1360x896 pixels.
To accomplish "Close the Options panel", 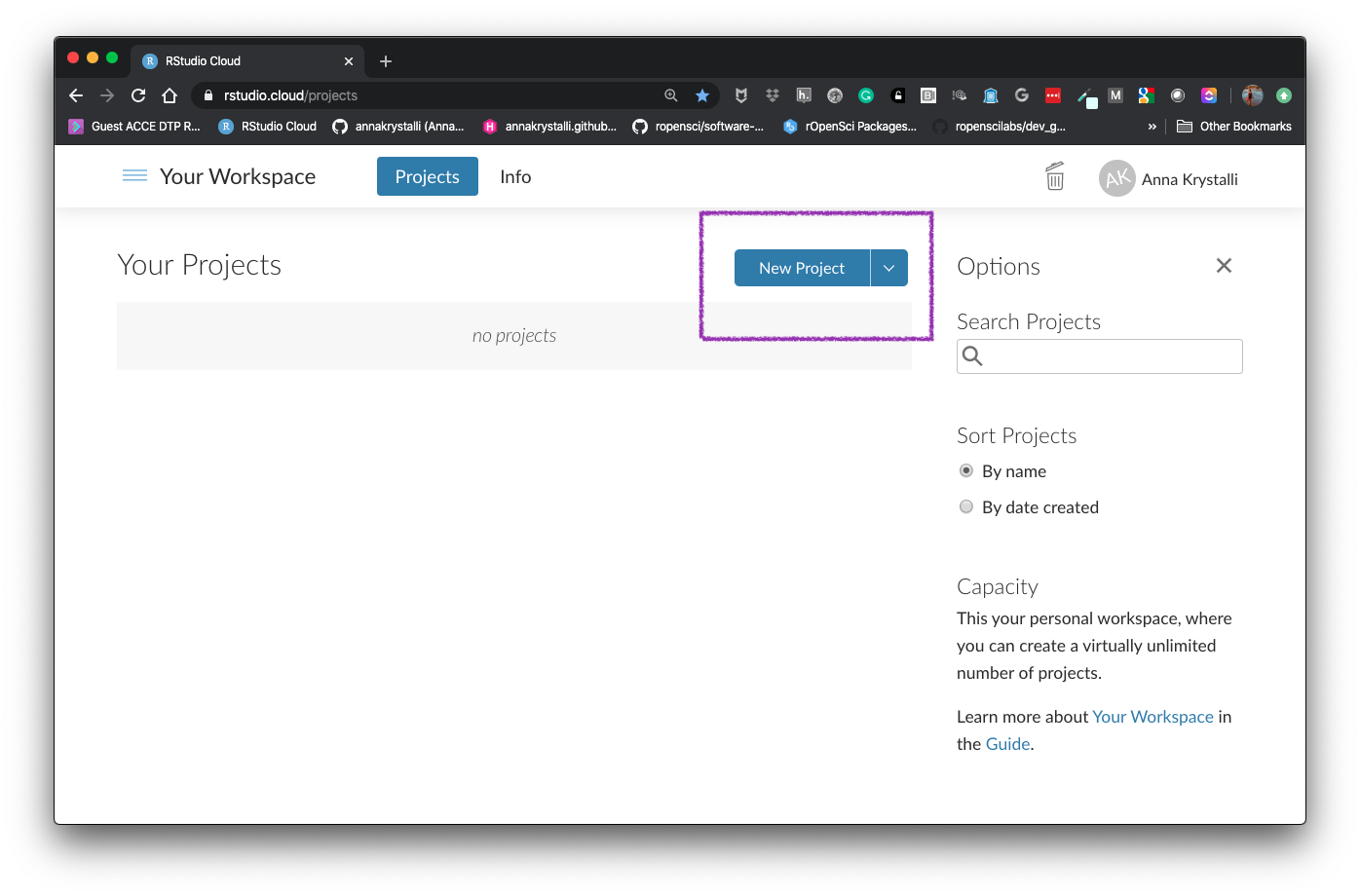I will [1224, 266].
